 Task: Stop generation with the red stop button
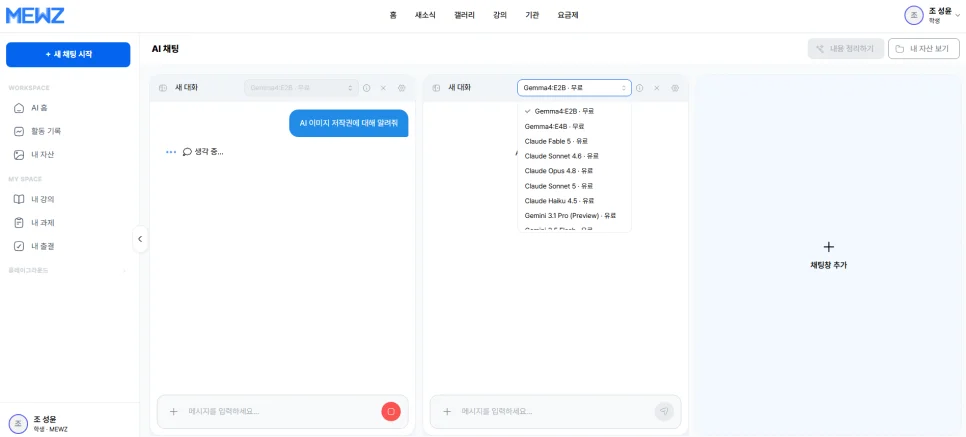tap(391, 411)
